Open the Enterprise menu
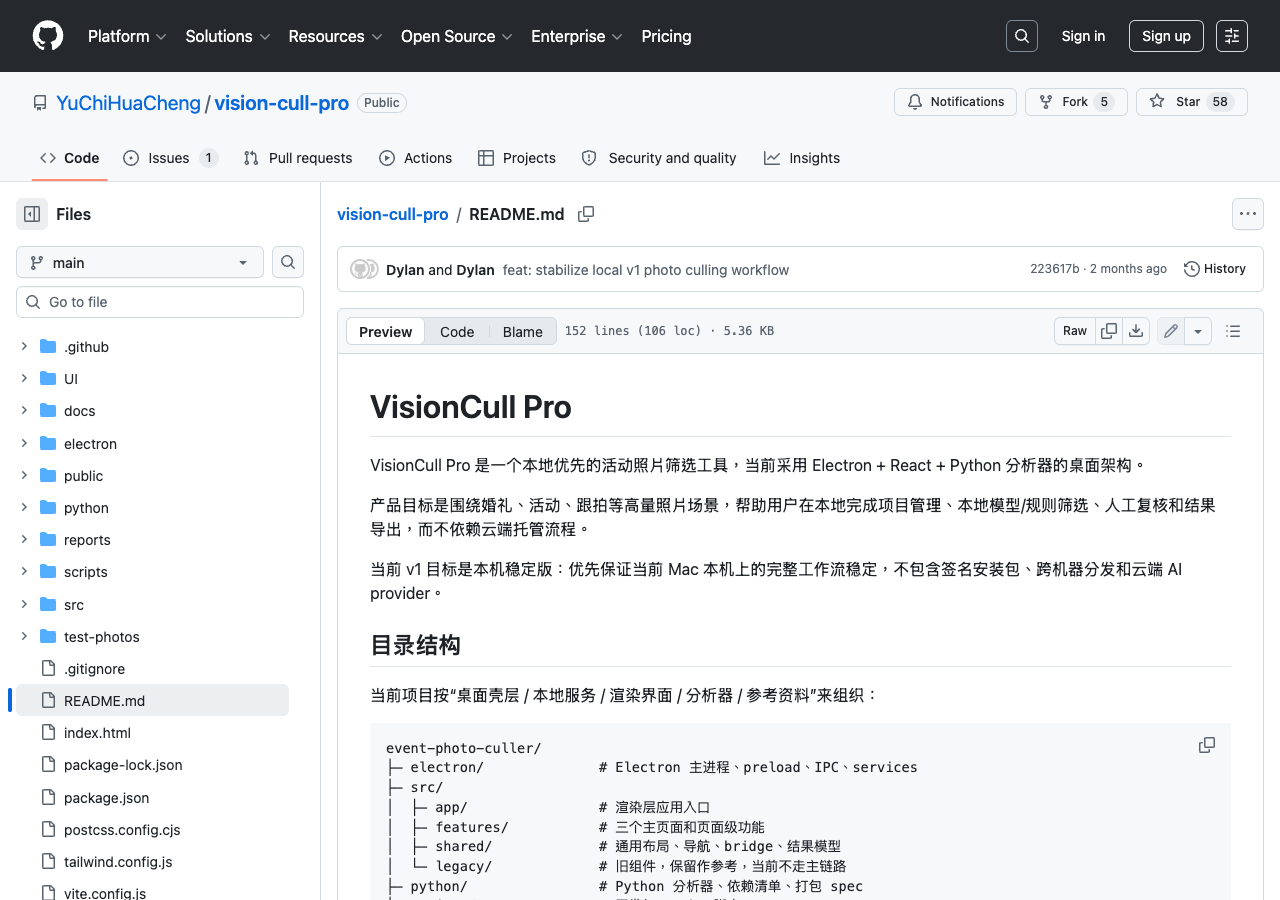The height and width of the screenshot is (900, 1280). tap(577, 36)
